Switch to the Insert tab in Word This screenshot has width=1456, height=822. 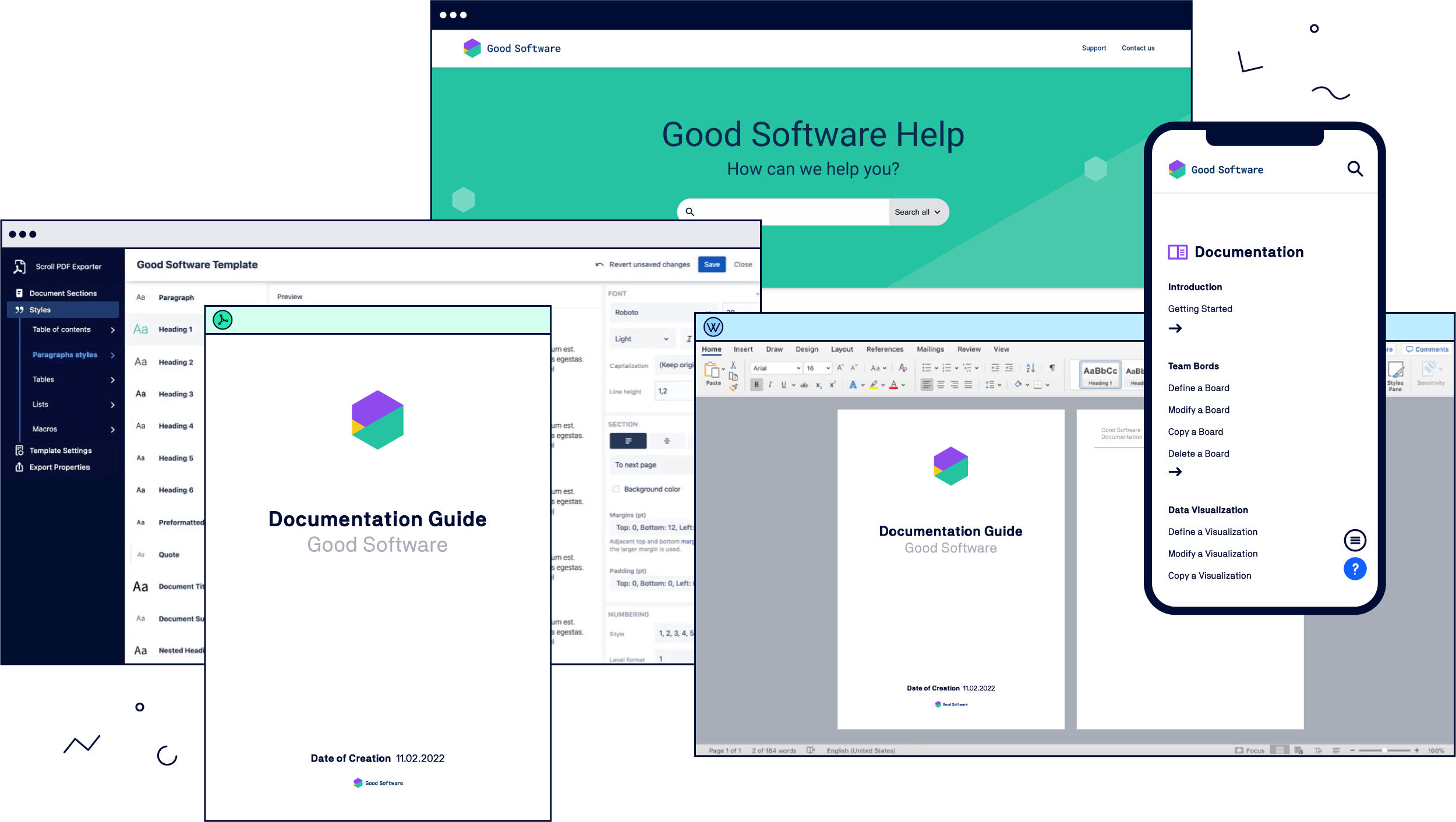click(x=743, y=349)
